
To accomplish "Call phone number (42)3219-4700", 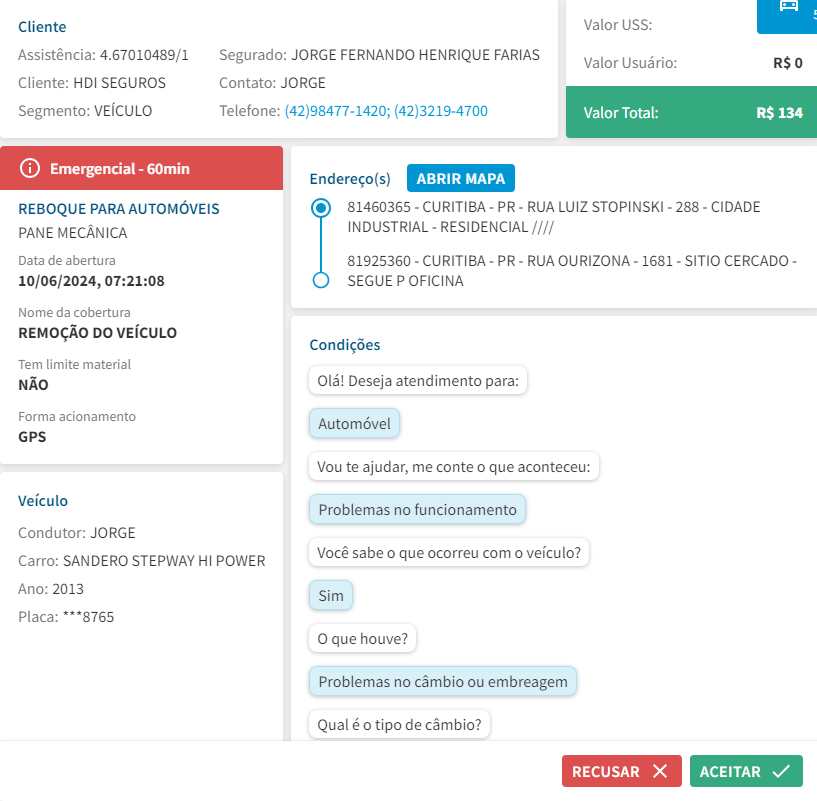I will pos(441,111).
